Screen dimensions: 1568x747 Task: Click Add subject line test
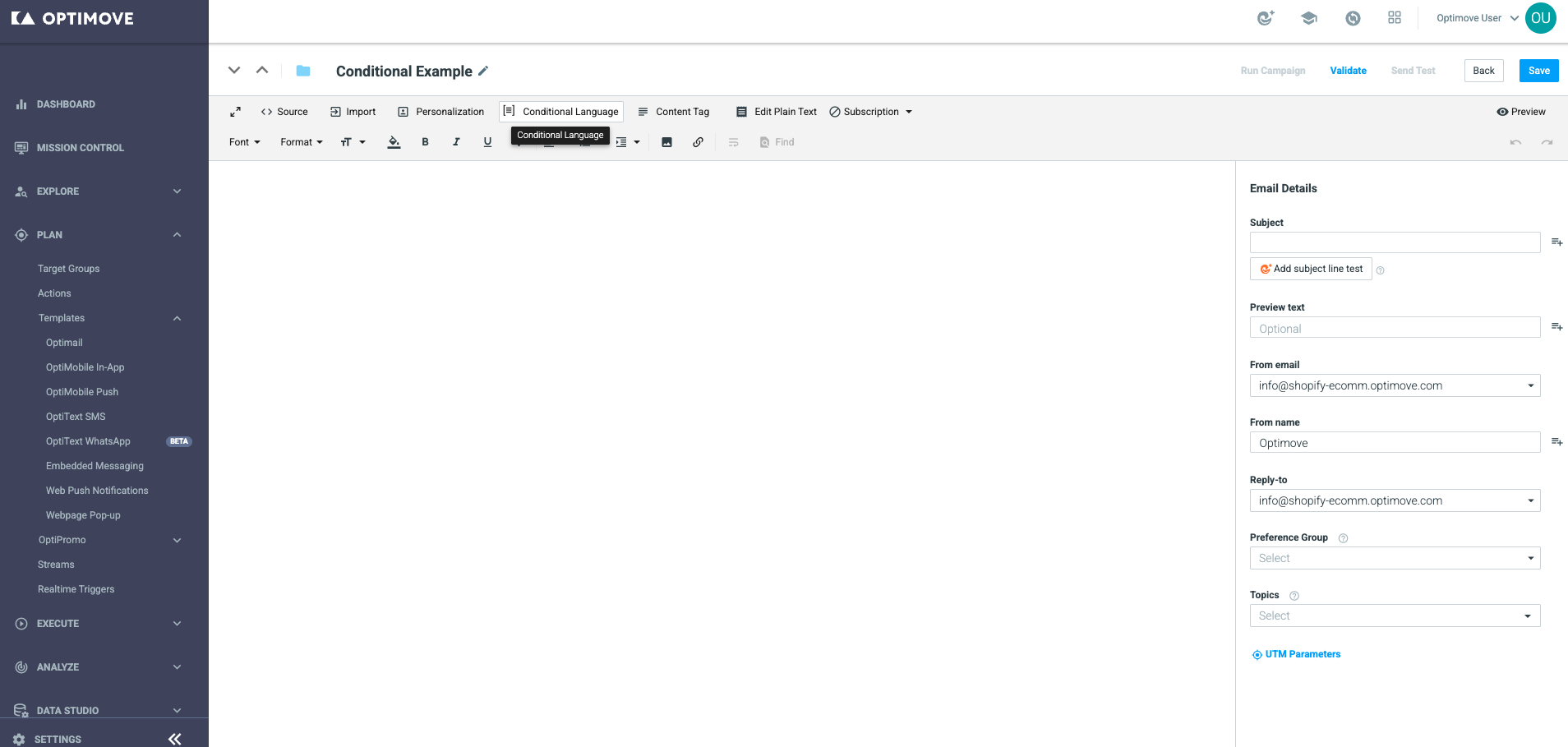coord(1311,269)
